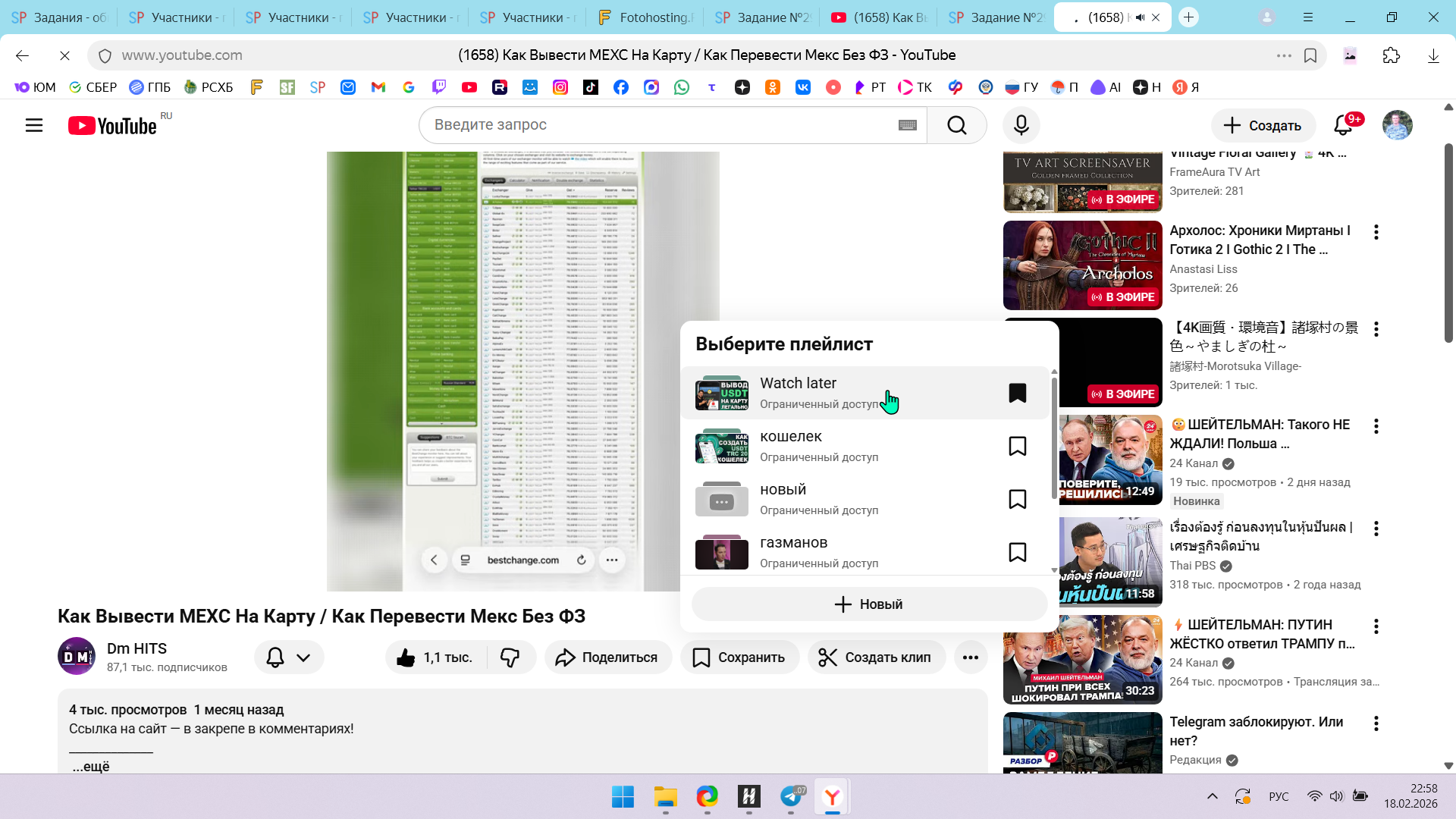Open Telegram from the Windows taskbar
Screen dimensions: 1456x819
tap(791, 796)
